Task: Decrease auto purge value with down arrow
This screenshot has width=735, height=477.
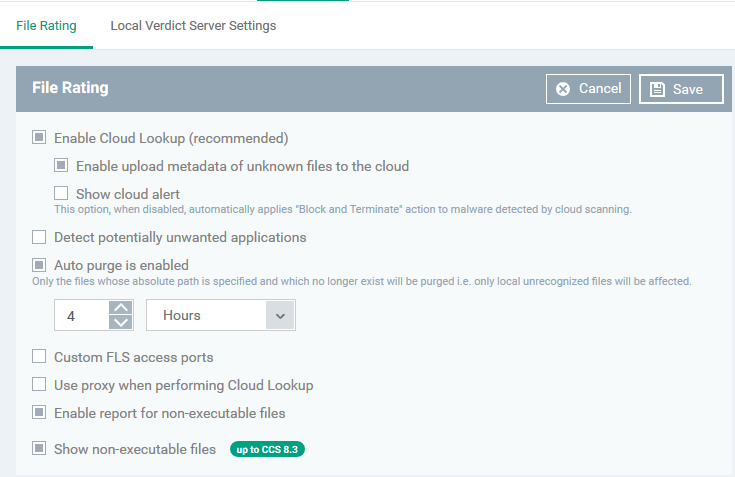Action: click(x=121, y=322)
